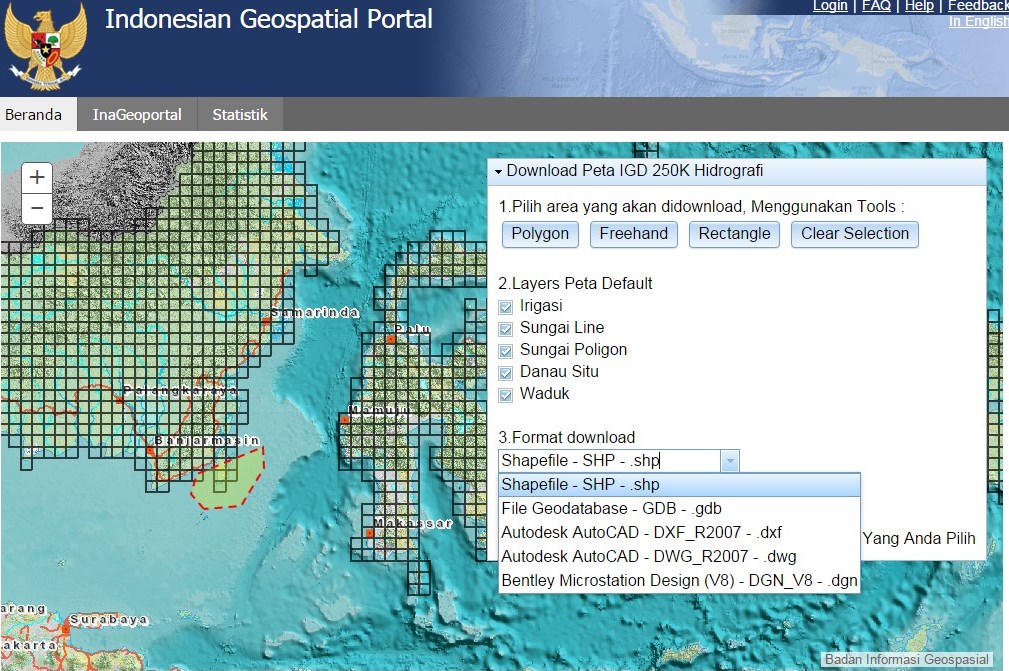Screen dimensions: 1009x671
Task: Uncheck the Danau Situ layer
Action: [x=507, y=372]
